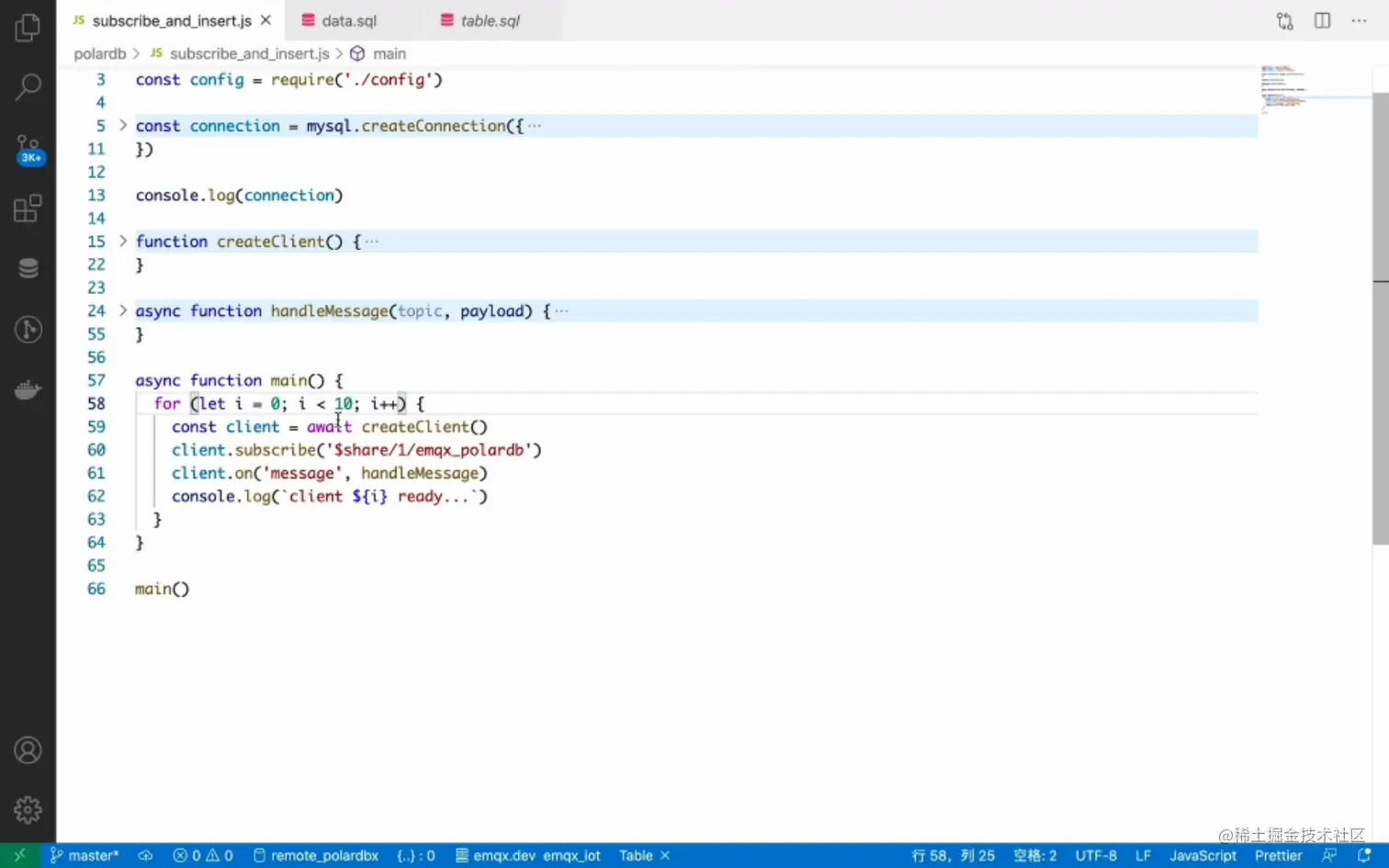
Task: Open the remote window indicator in status bar
Action: click(x=19, y=855)
